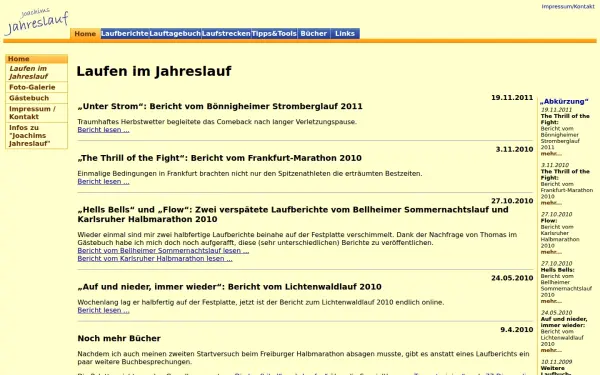The width and height of the screenshot is (600, 375).
Task: Click the Noch mehr Bücher headline
Action: tap(119, 338)
